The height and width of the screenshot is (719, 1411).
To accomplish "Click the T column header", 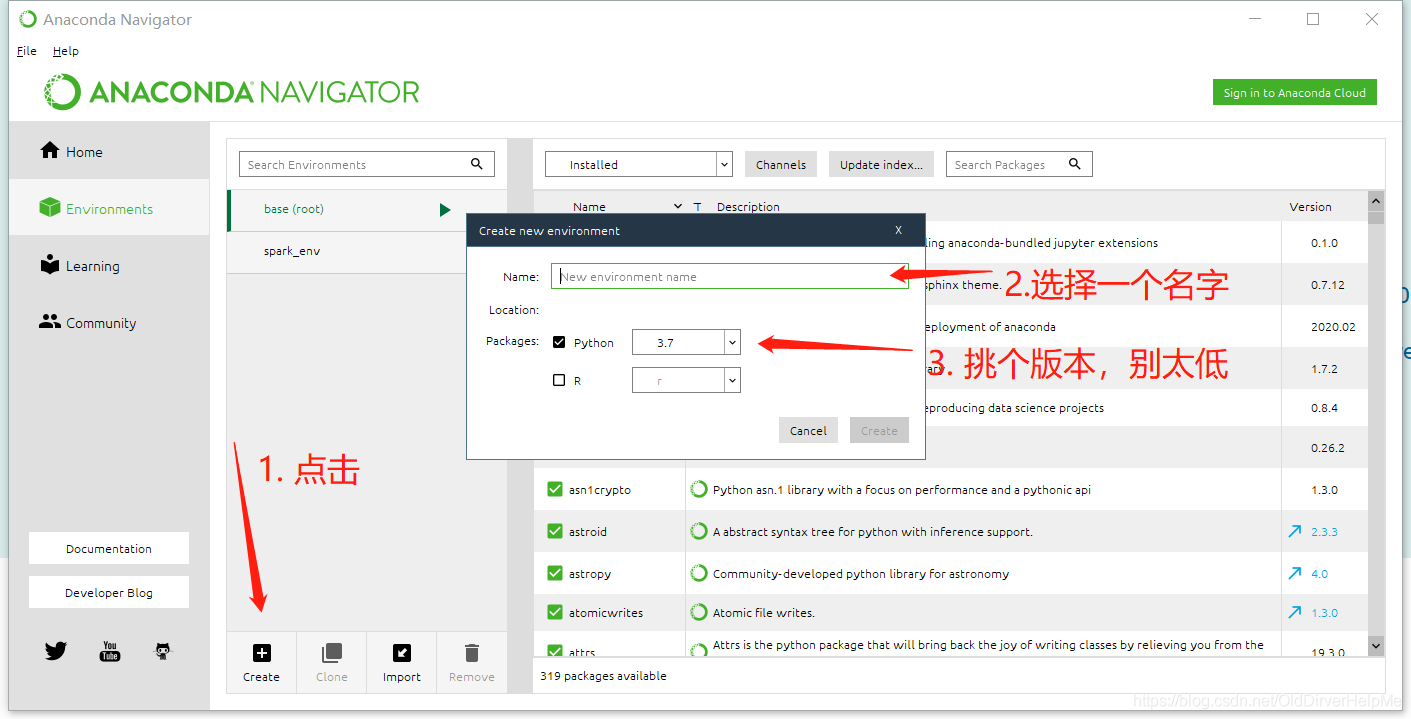I will pos(697,207).
